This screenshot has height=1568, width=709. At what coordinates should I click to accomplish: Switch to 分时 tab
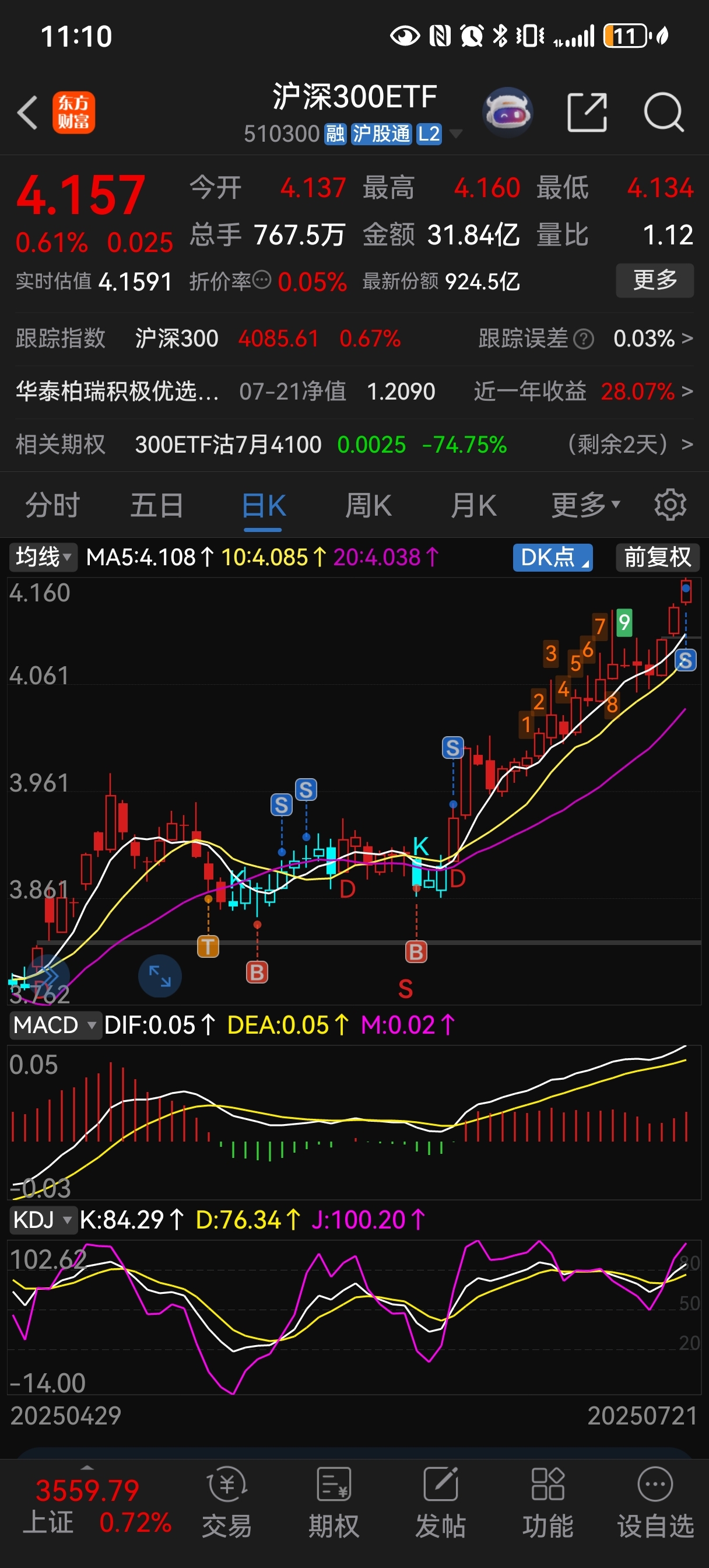(52, 505)
